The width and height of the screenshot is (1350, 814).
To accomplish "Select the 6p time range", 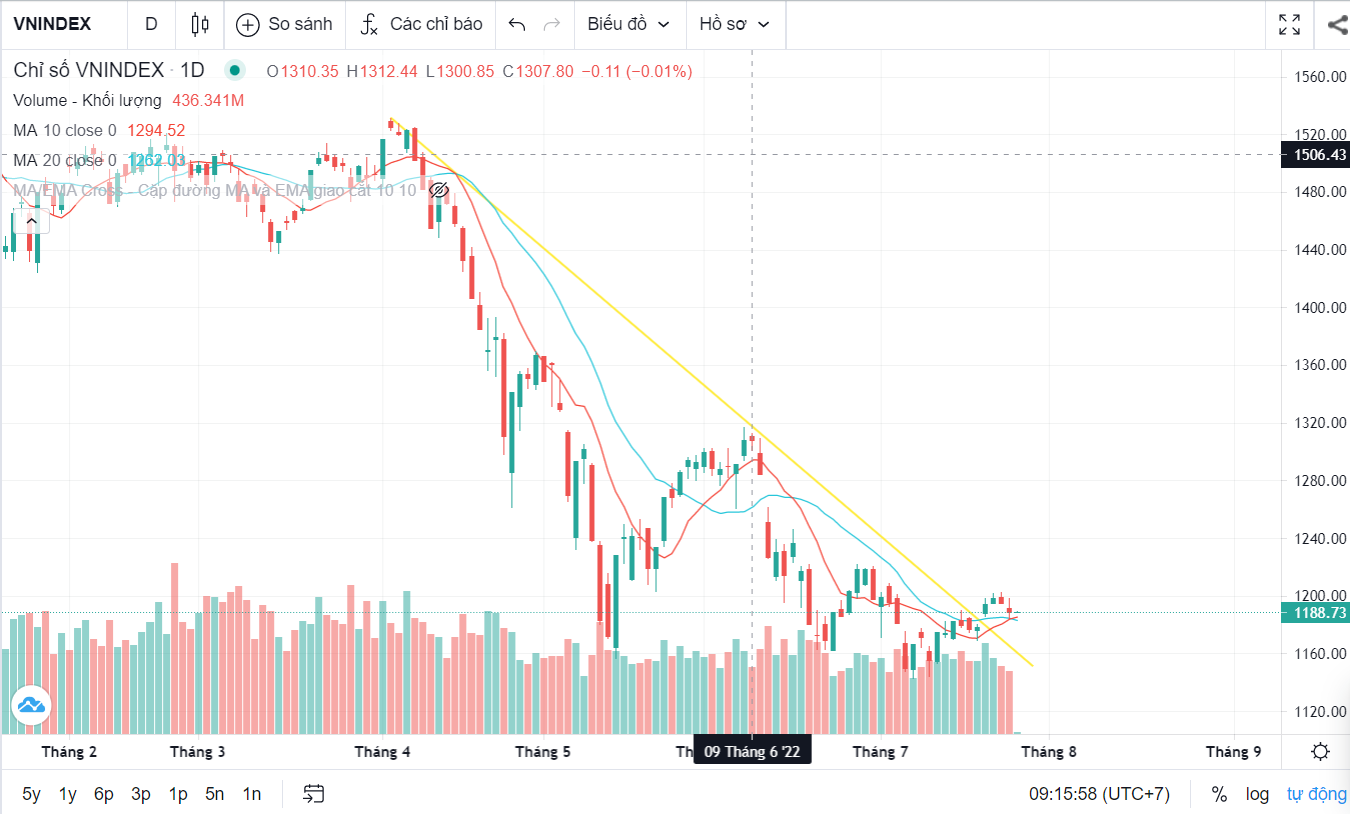I will point(104,794).
